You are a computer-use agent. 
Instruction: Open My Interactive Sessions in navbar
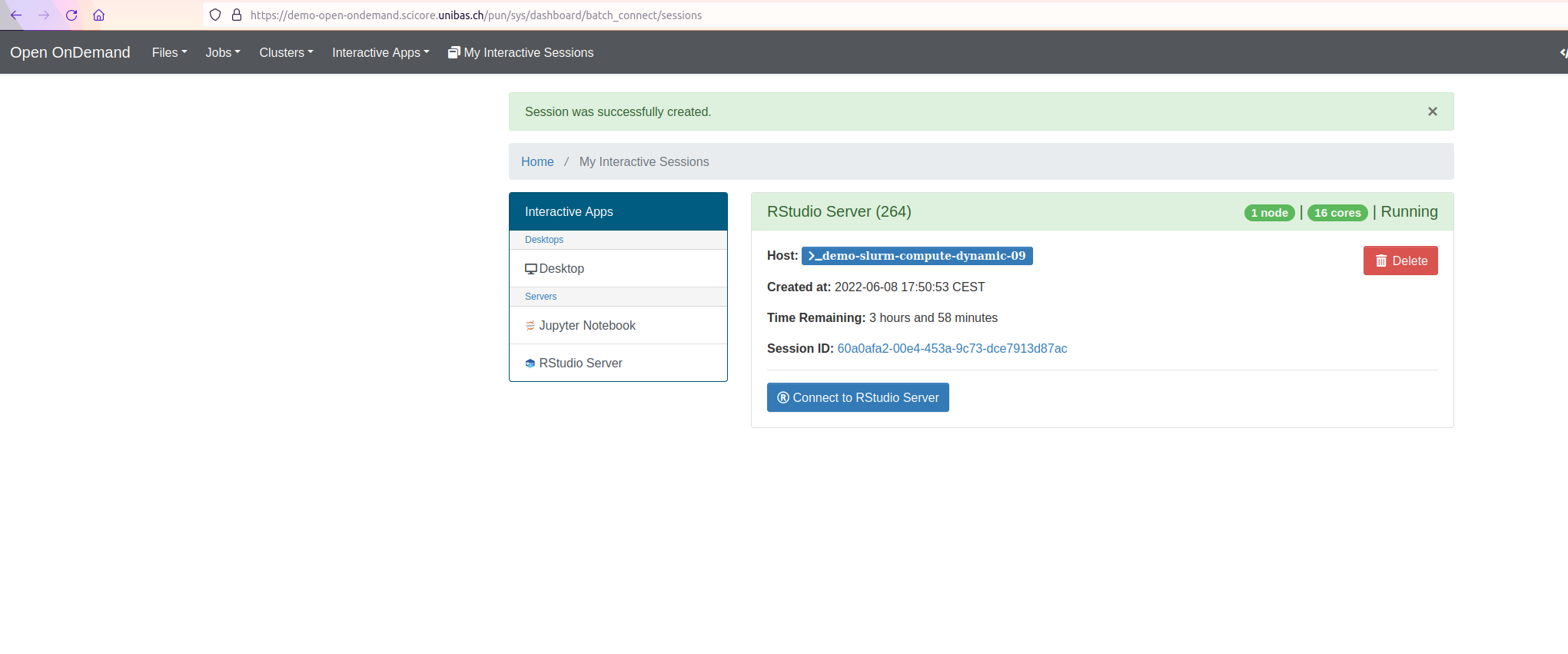(520, 52)
